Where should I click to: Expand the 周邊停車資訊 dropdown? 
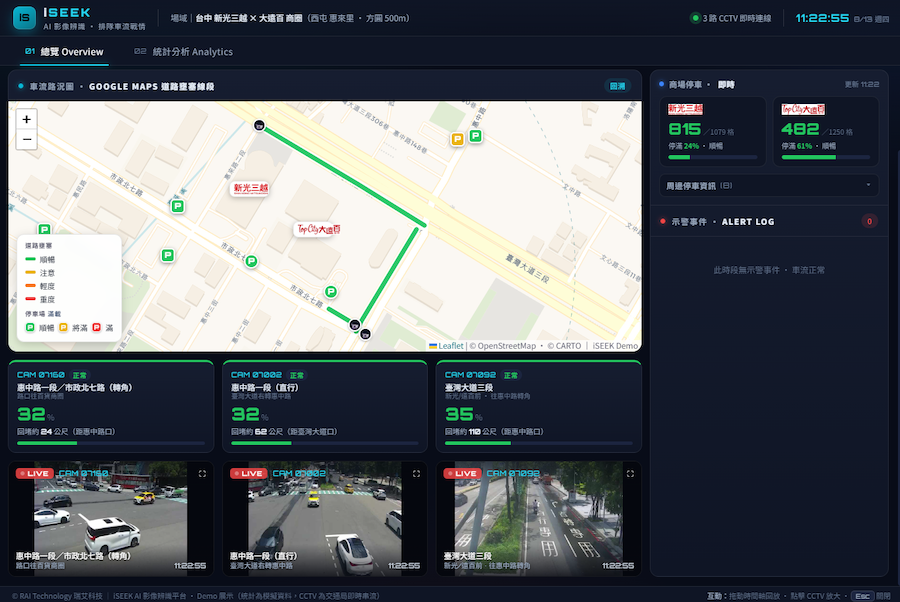[769, 185]
